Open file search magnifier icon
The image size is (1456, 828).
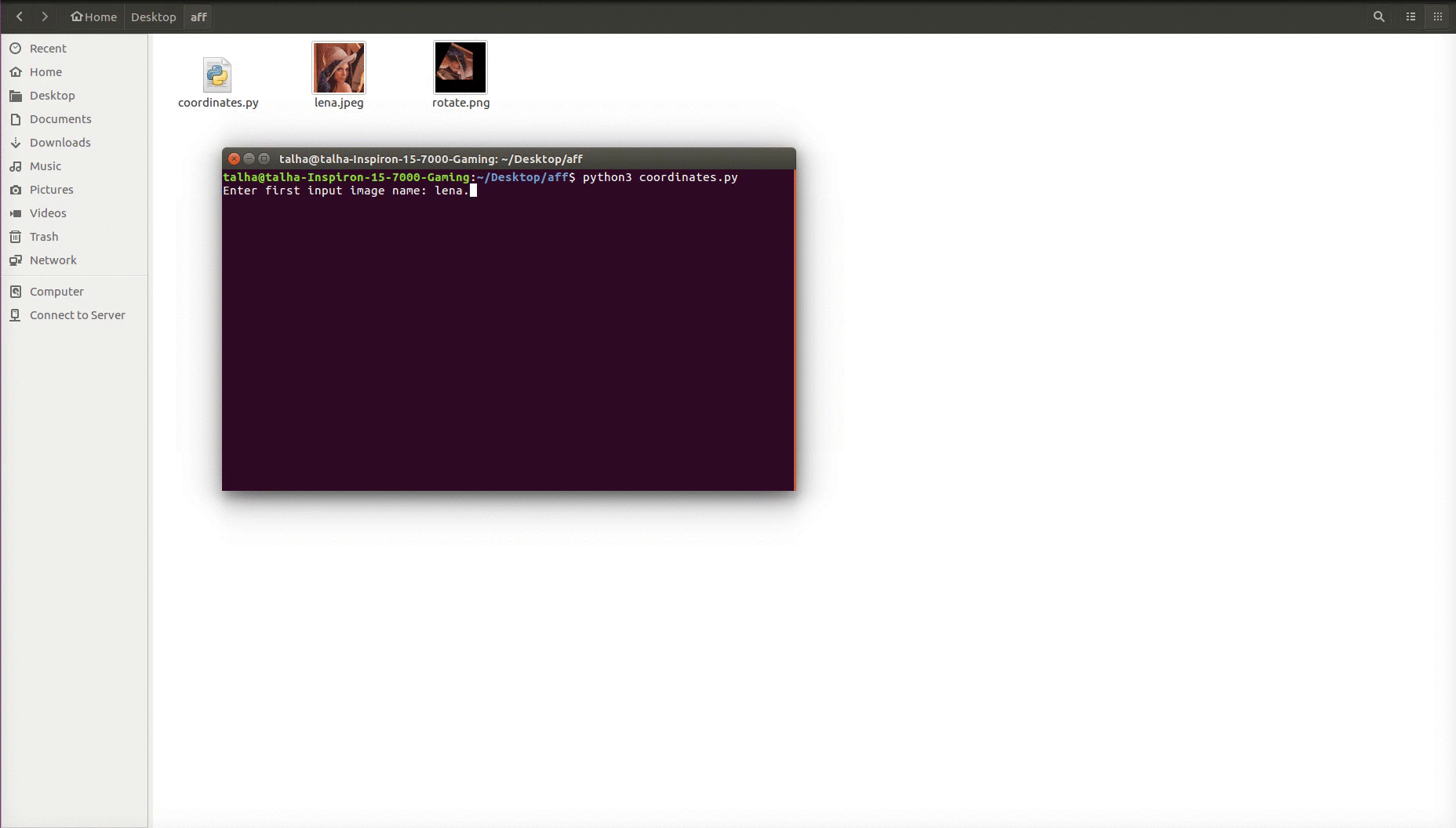(x=1378, y=16)
